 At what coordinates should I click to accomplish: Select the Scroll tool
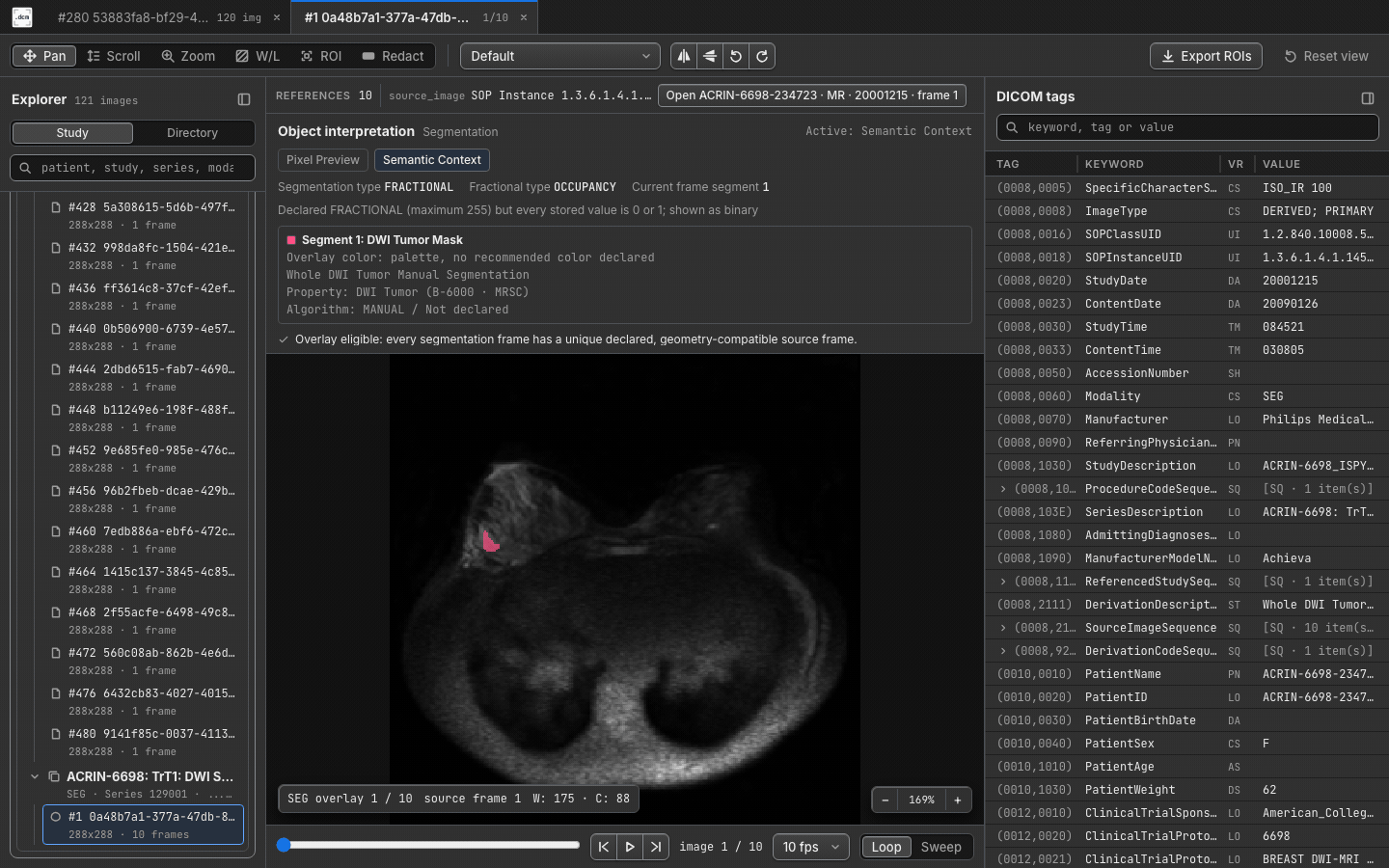114,56
